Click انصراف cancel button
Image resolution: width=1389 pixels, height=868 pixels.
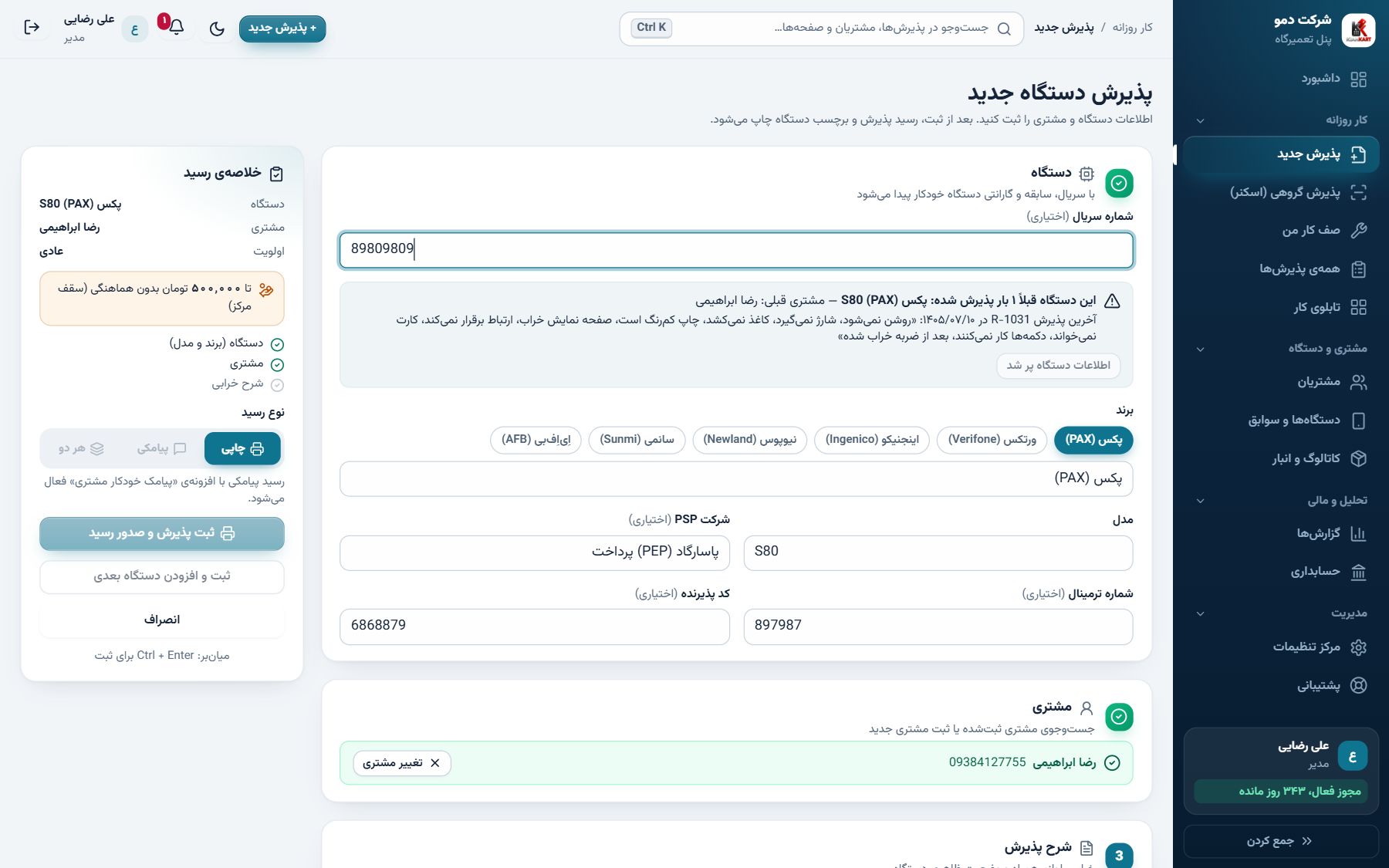point(162,620)
